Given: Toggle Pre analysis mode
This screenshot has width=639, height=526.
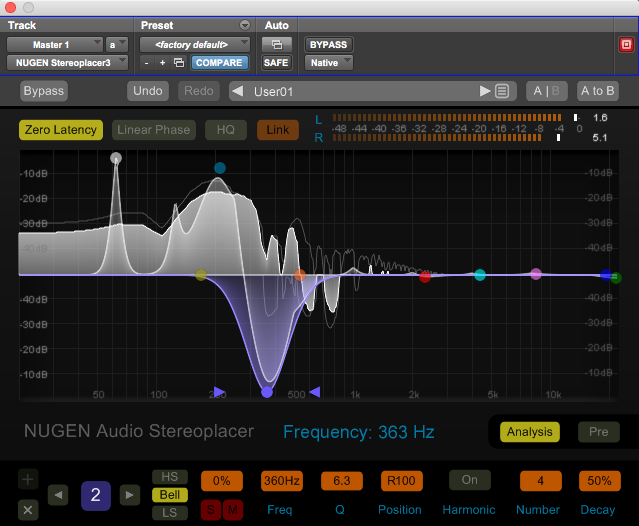Looking at the screenshot, I should 599,432.
